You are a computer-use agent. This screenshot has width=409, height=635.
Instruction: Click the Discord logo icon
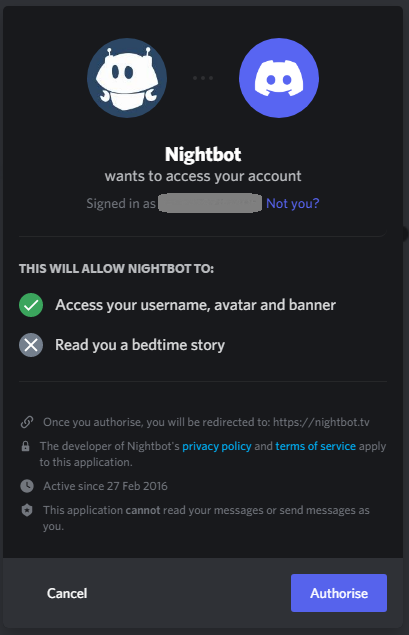[279, 78]
